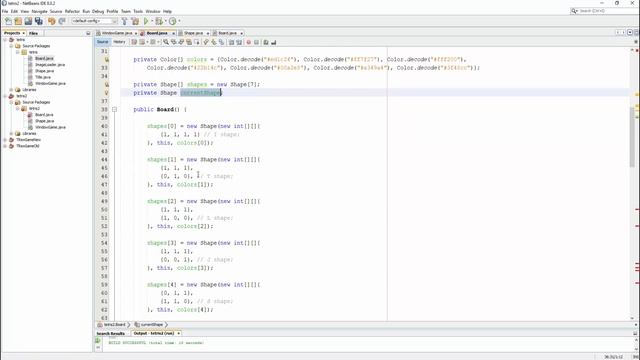This screenshot has width=640, height=360.
Task: Select Title.java in tetris package
Action: (42, 77)
